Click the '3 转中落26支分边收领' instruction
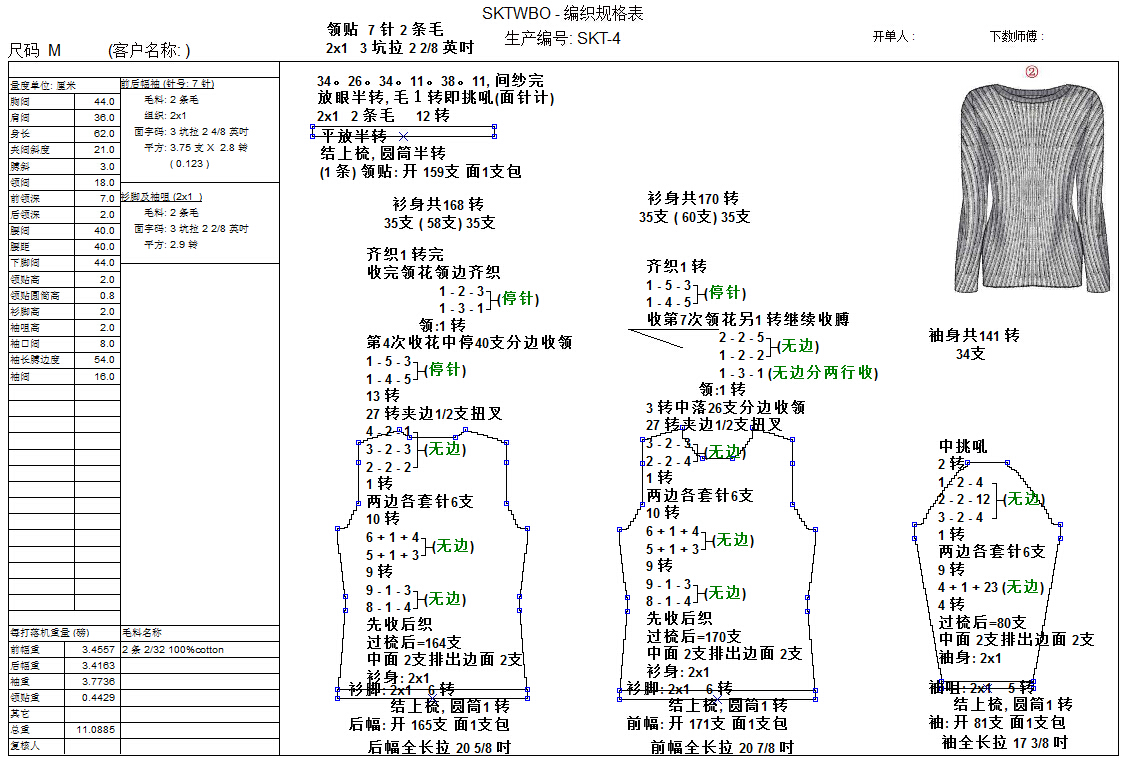Image resolution: width=1126 pixels, height=762 pixels. pyautogui.click(x=725, y=407)
